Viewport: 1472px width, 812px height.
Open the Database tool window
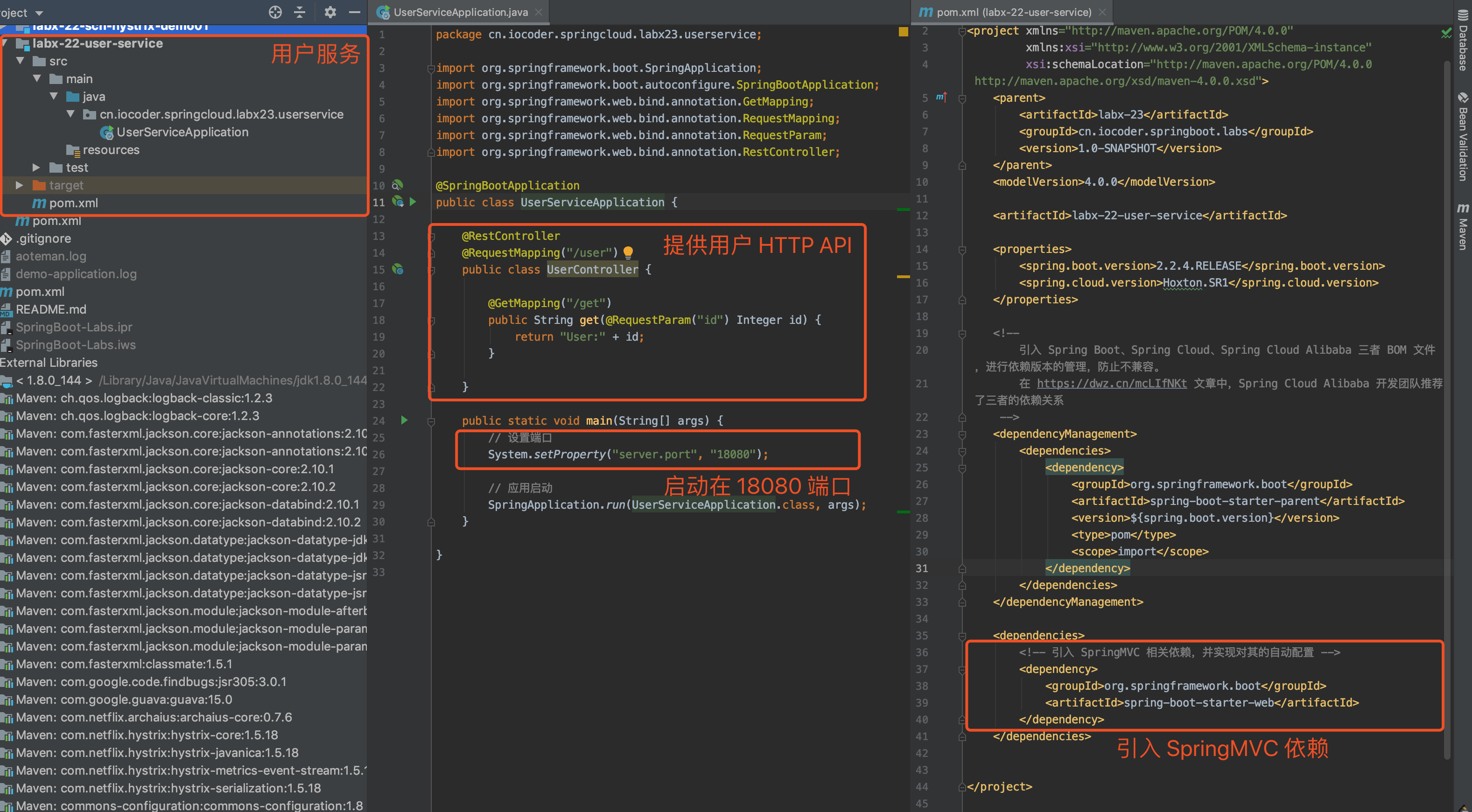coord(1463,41)
